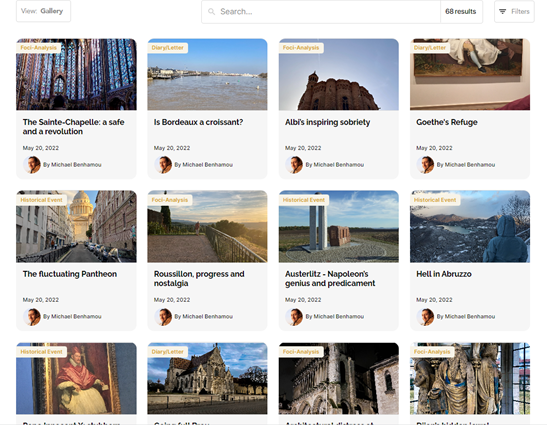Click author avatar on Sainte-Chapelle card
This screenshot has width=547, height=425.
[x=32, y=165]
